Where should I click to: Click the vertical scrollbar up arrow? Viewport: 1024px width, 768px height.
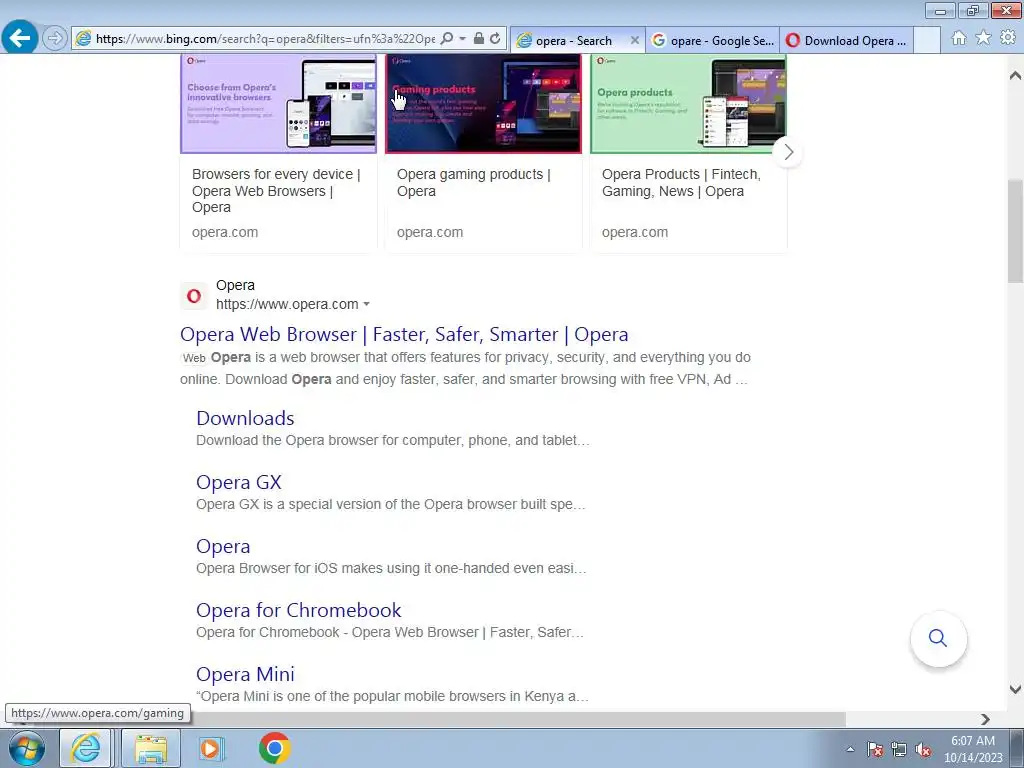(x=1015, y=76)
